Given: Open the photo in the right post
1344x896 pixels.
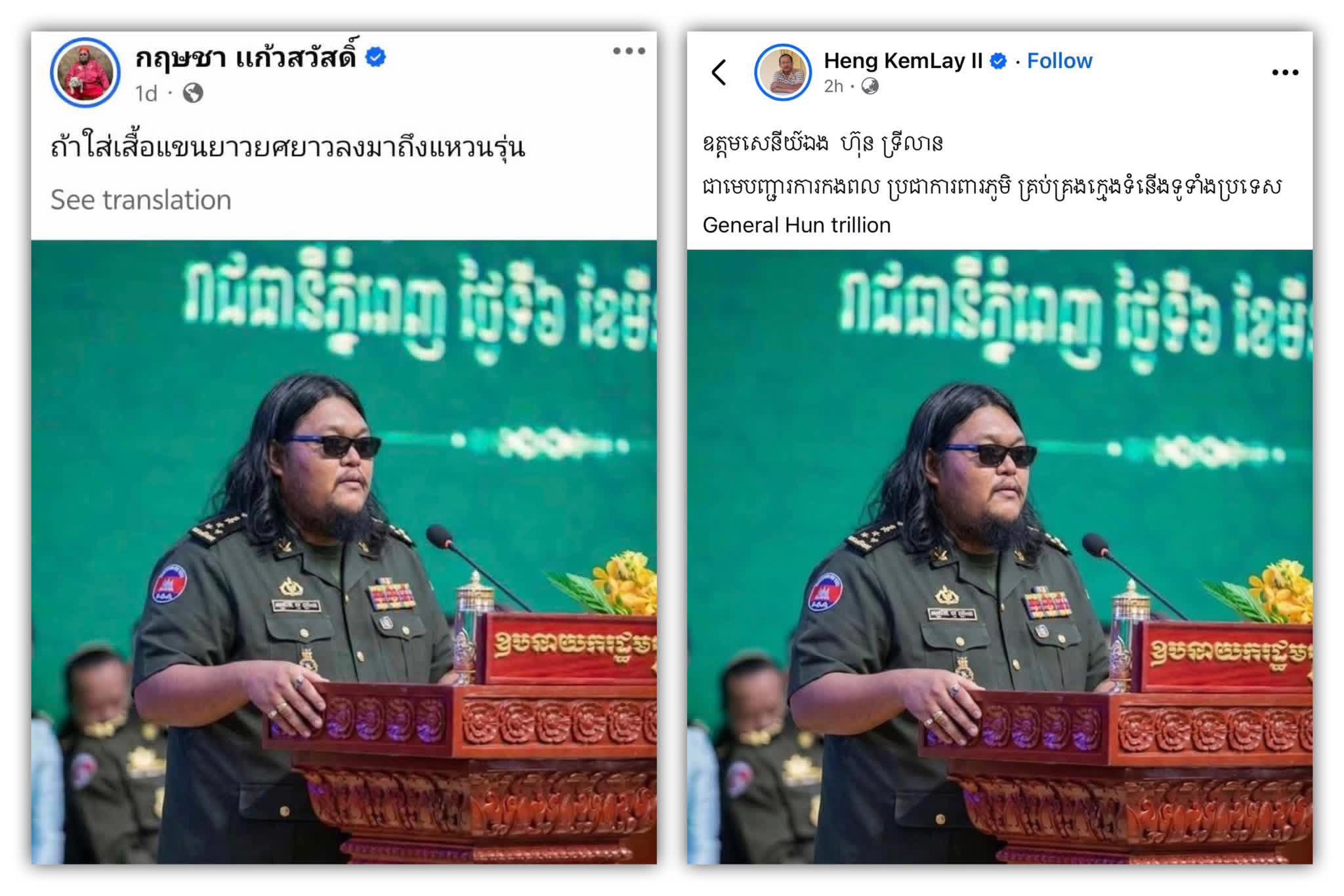Looking at the screenshot, I should tap(999, 557).
